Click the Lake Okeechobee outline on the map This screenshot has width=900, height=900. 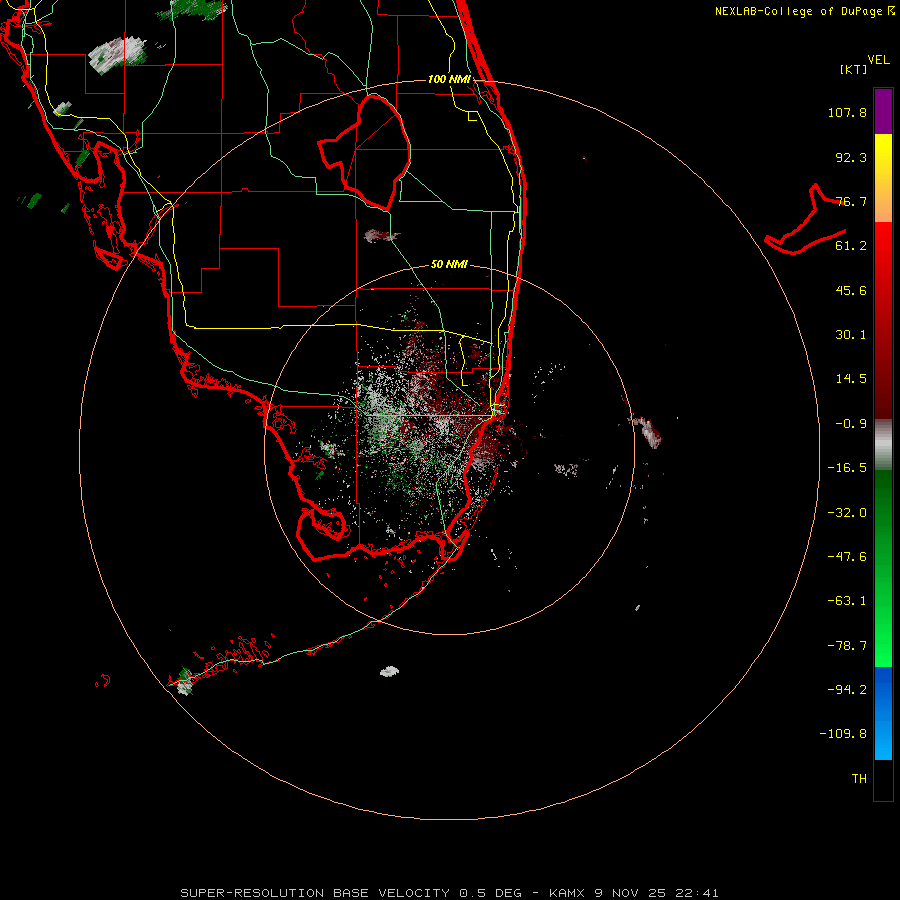[365, 152]
